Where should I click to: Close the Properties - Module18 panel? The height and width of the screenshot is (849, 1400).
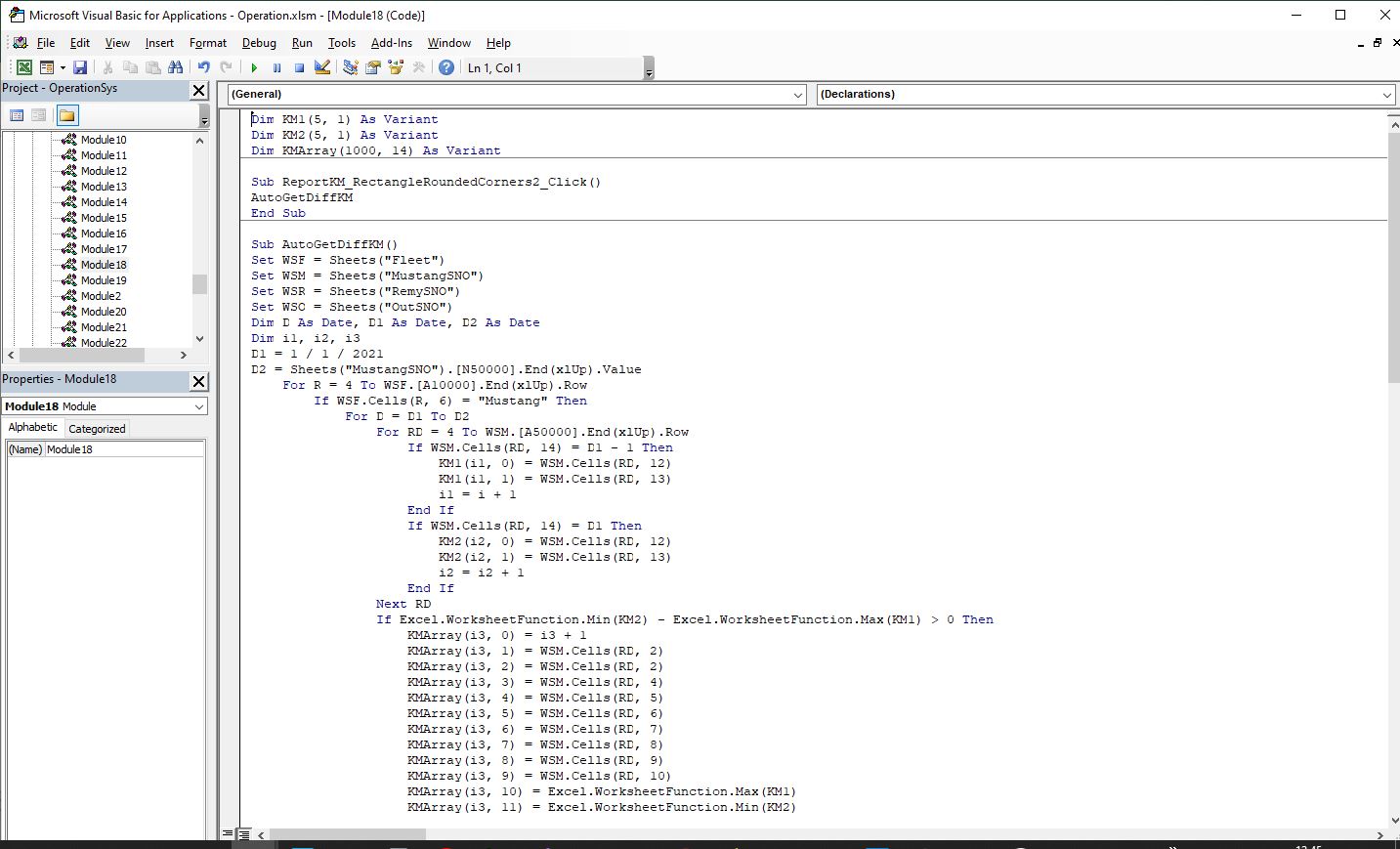[x=198, y=380]
